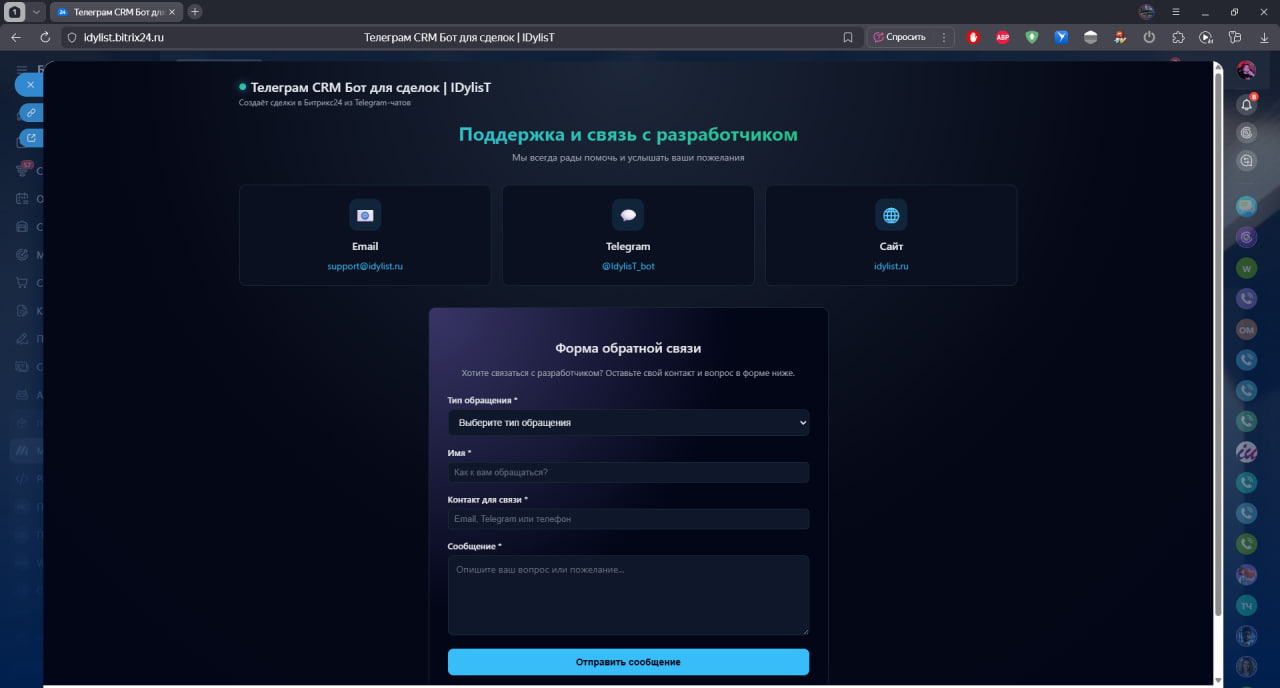This screenshot has width=1280, height=688.
Task: Open the app in a new window
Action: point(31,138)
